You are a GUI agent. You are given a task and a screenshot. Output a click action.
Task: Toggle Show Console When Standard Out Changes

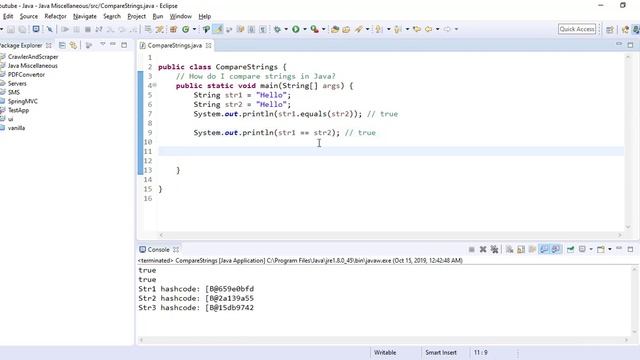pos(544,249)
